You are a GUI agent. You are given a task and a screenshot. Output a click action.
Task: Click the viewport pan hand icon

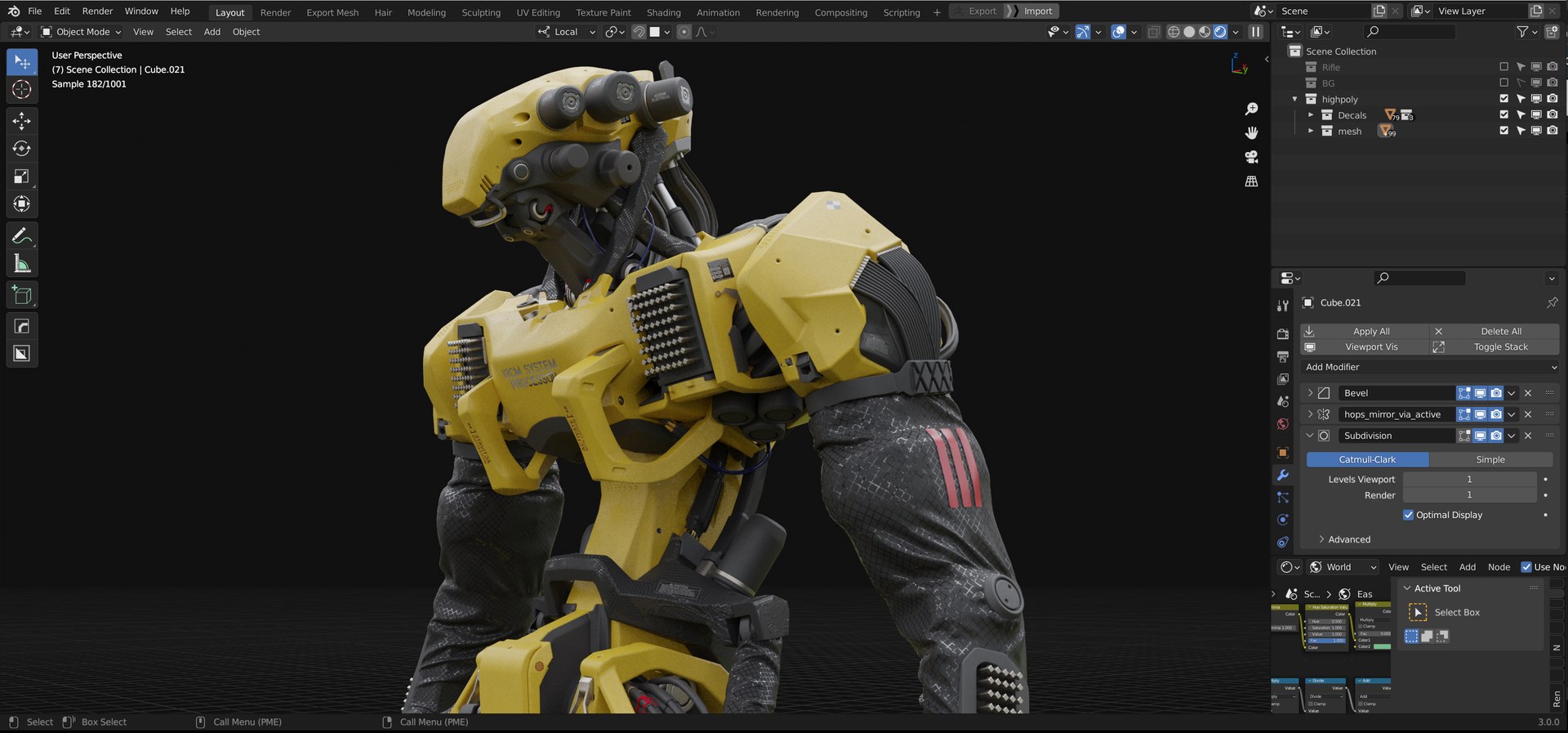point(1251,132)
